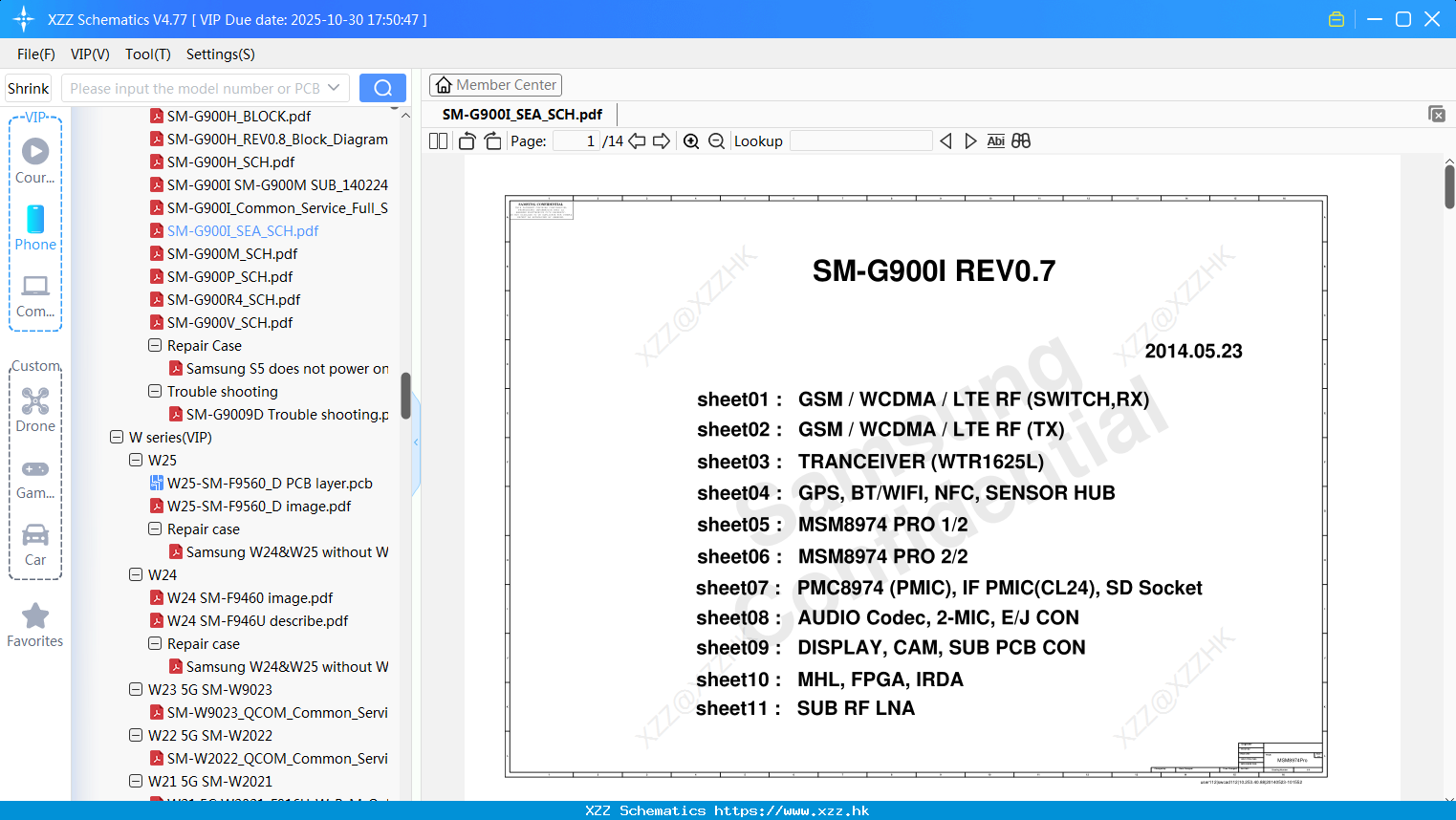
Task: Toggle two-page layout view icon
Action: (438, 141)
